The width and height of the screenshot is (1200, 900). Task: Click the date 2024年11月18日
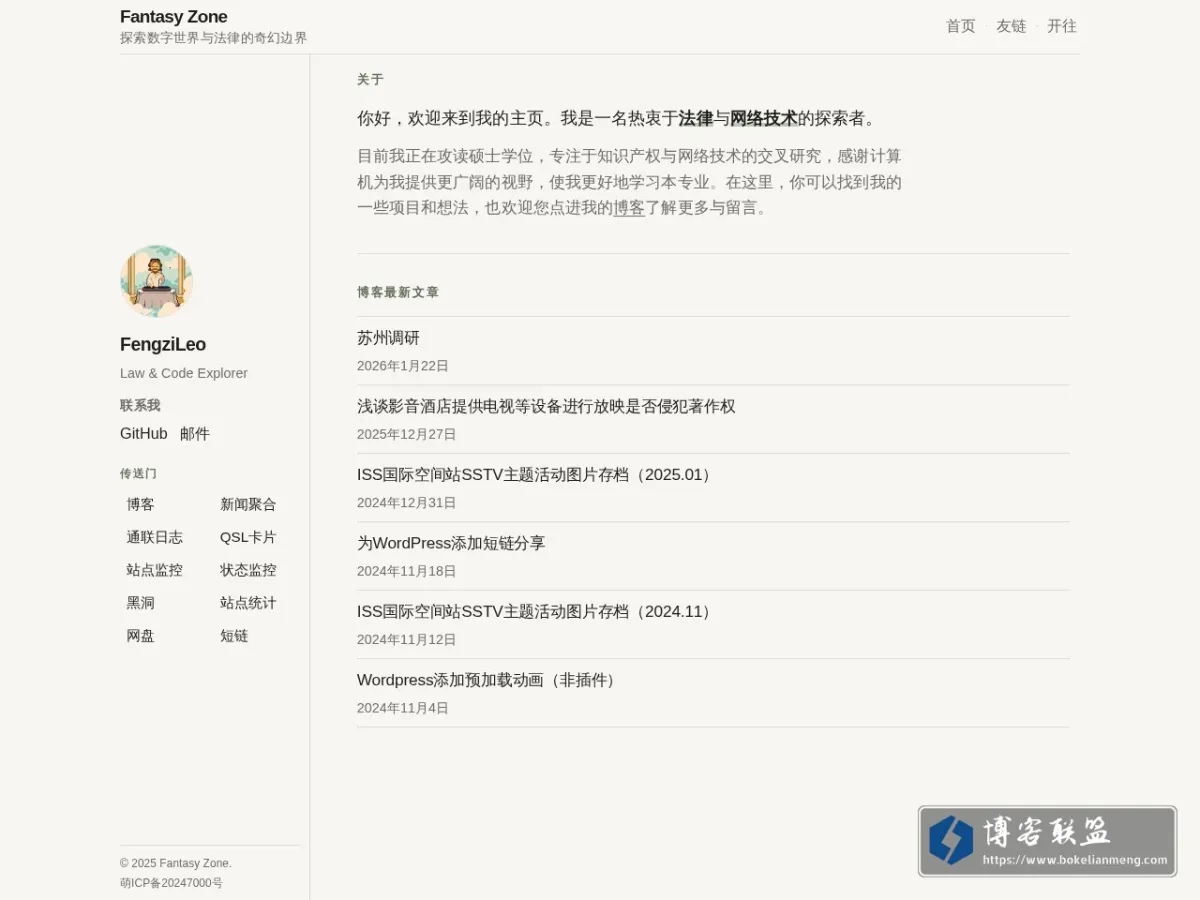tap(406, 571)
